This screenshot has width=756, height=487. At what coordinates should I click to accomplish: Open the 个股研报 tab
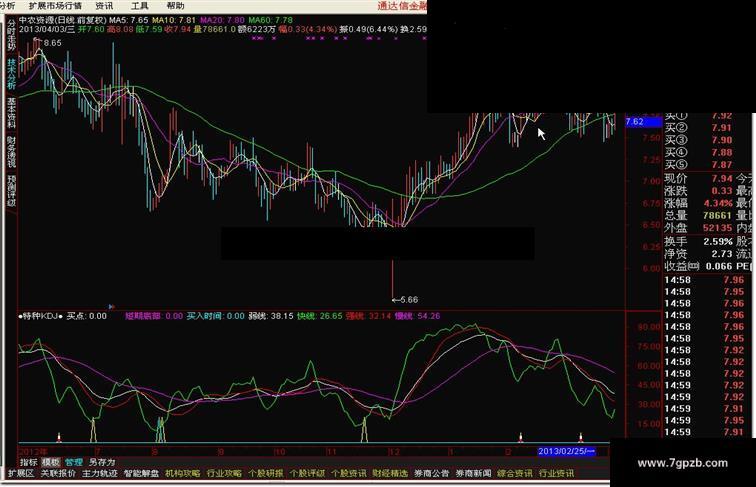266,473
